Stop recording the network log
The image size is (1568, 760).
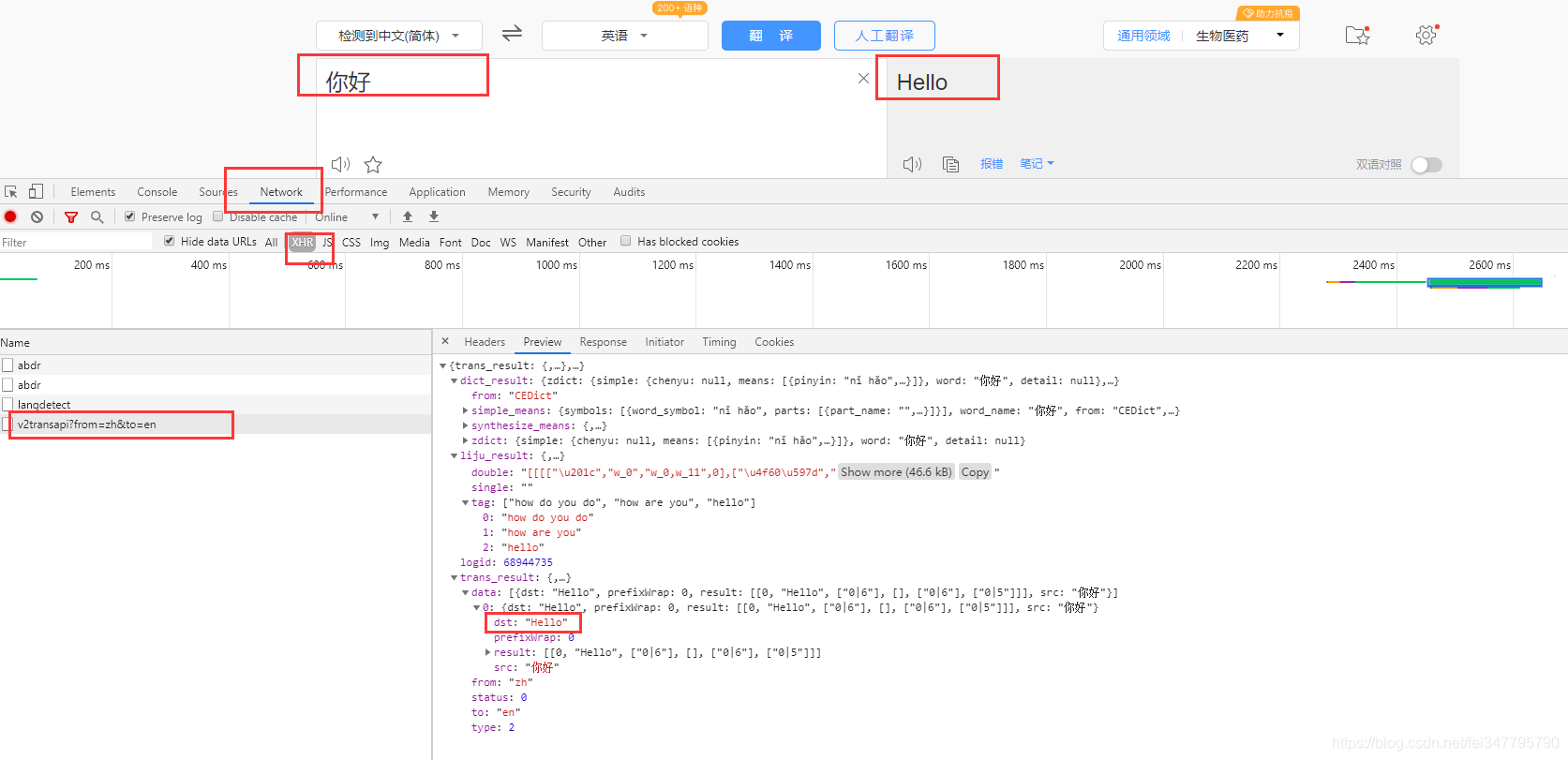pos(10,216)
